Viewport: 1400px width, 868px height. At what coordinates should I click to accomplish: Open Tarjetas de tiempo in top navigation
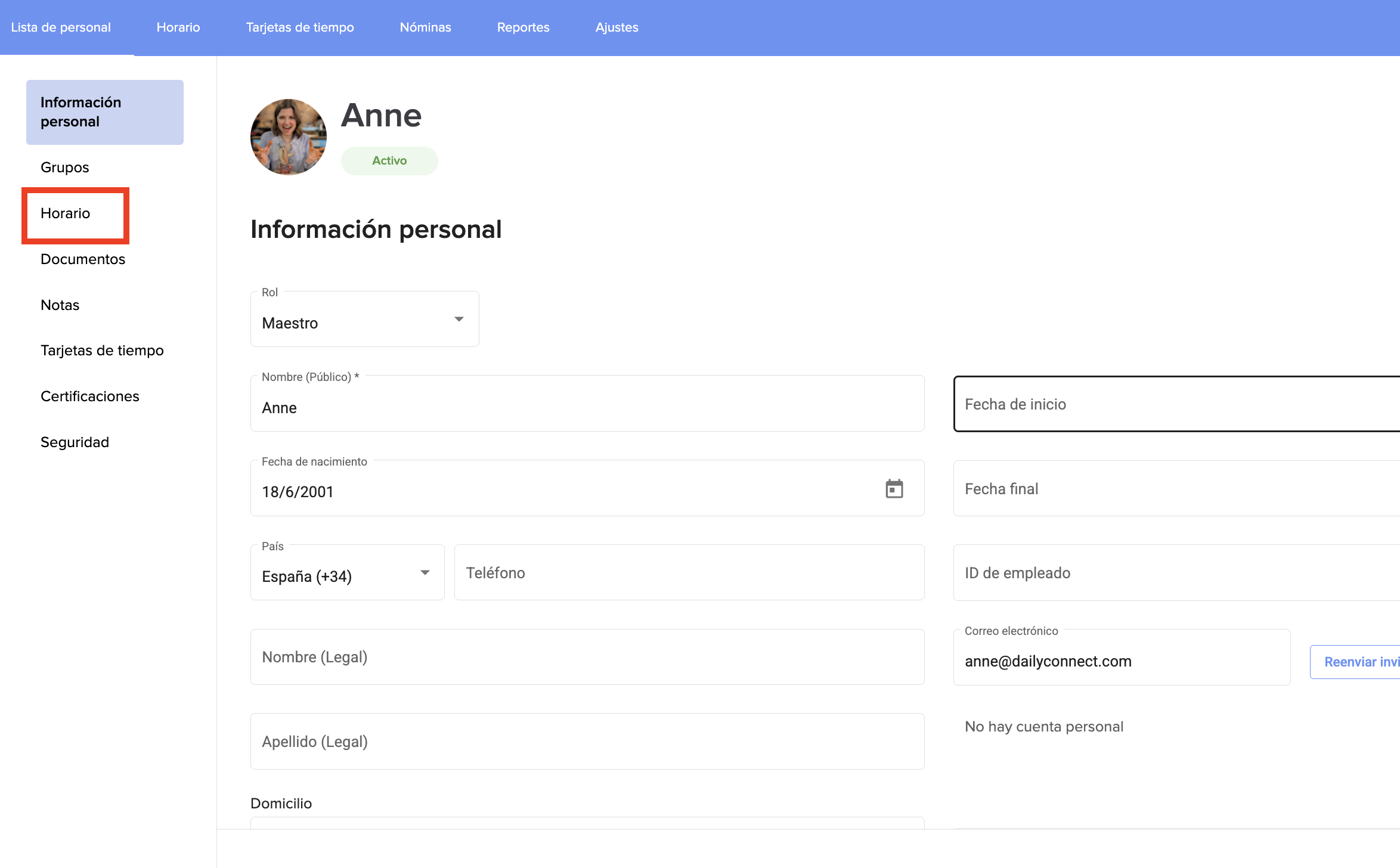(x=299, y=27)
